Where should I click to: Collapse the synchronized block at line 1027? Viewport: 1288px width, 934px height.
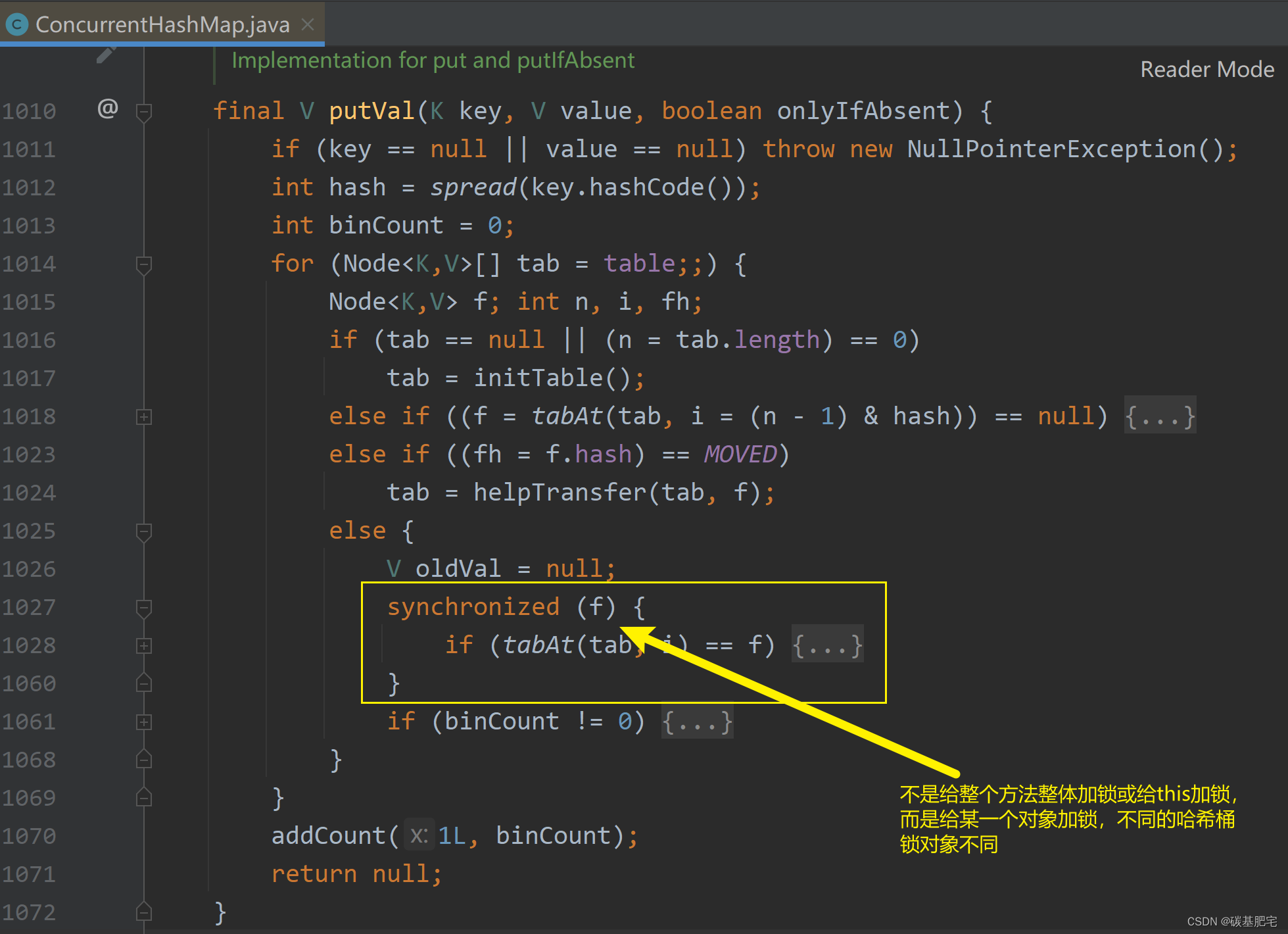(144, 608)
